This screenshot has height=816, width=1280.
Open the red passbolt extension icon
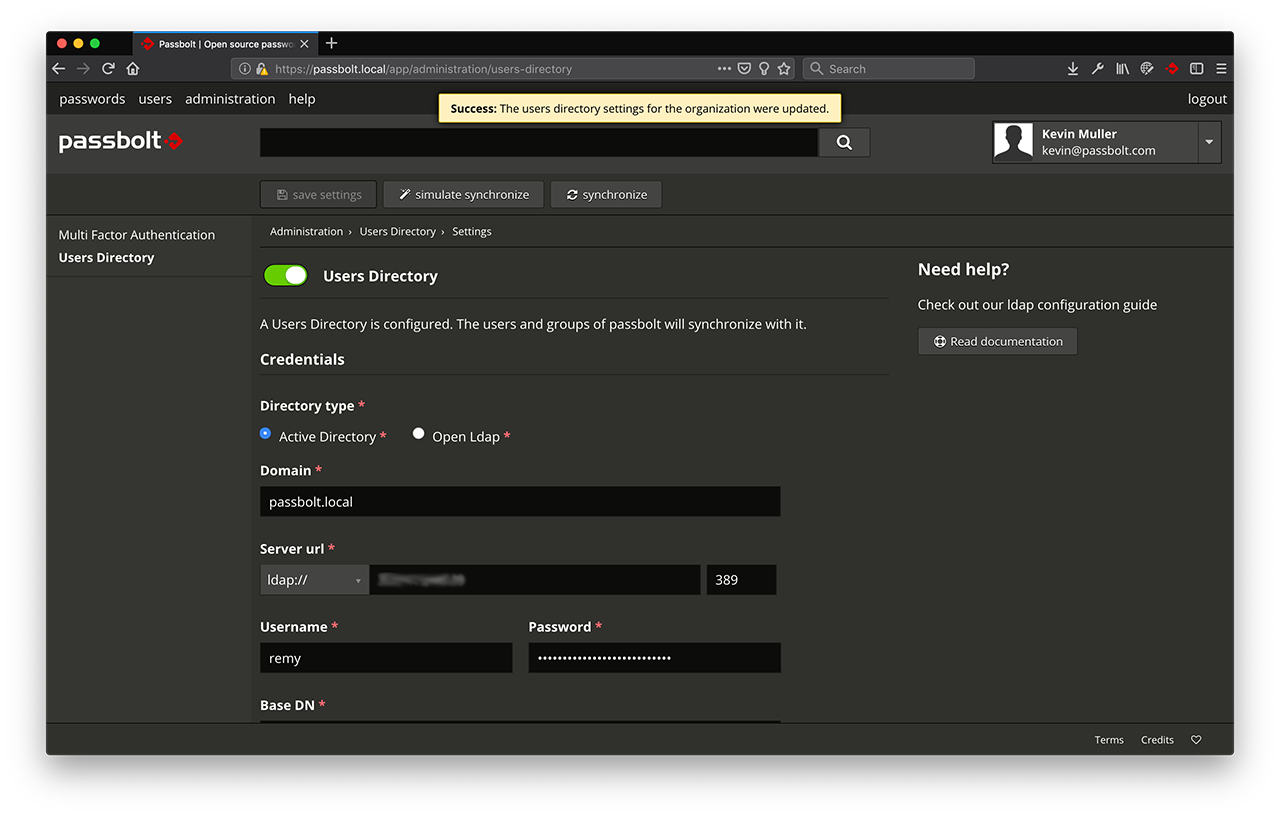1172,69
